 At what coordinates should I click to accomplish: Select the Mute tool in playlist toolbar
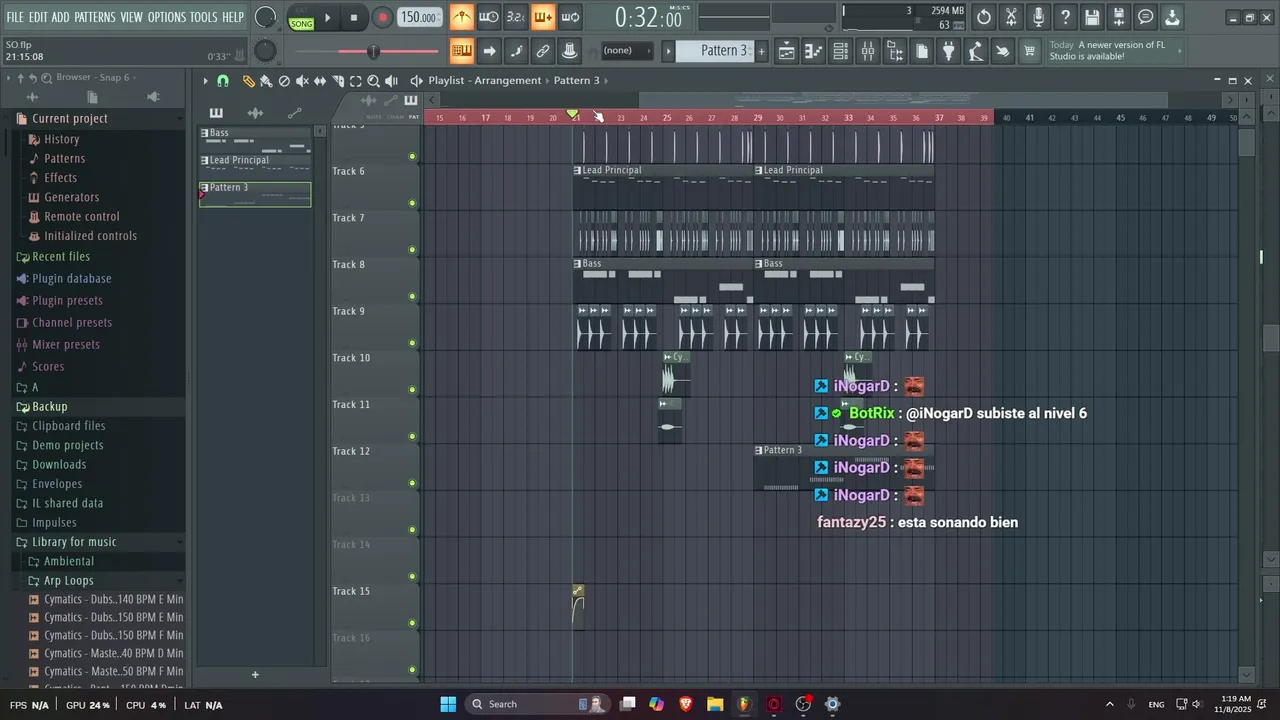302,81
